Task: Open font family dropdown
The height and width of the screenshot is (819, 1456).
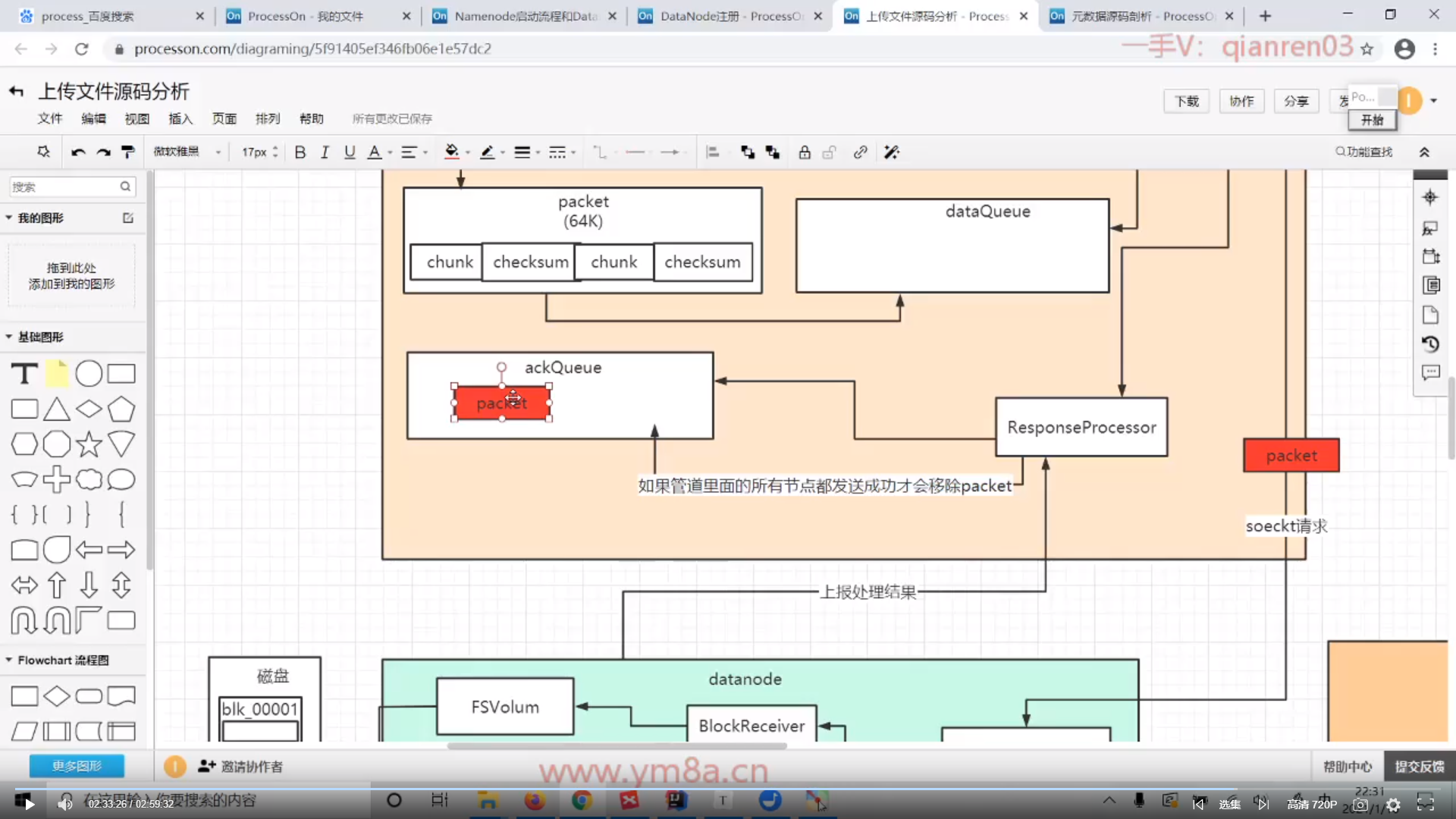Action: [187, 152]
